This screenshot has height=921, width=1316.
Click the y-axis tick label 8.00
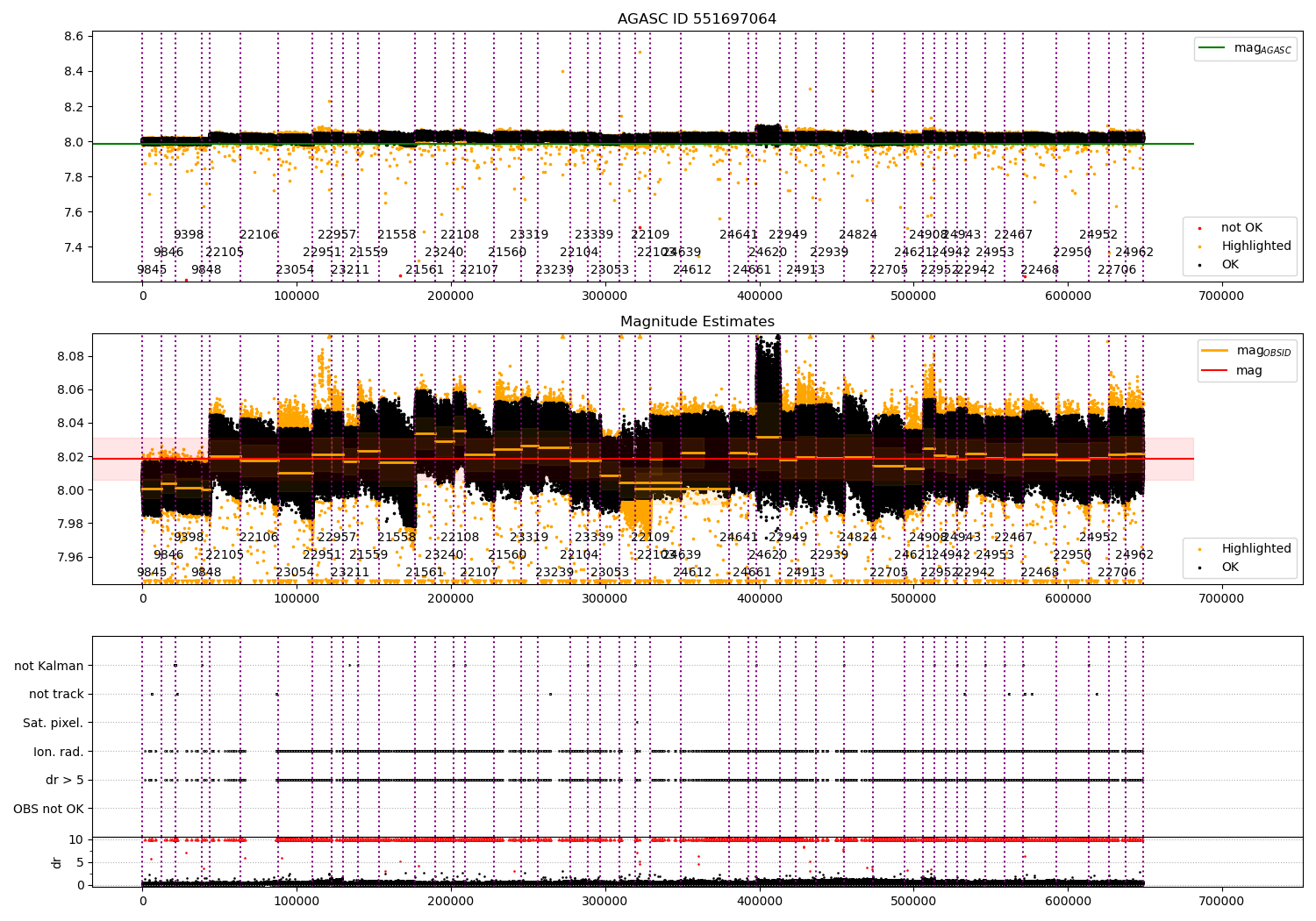point(70,490)
